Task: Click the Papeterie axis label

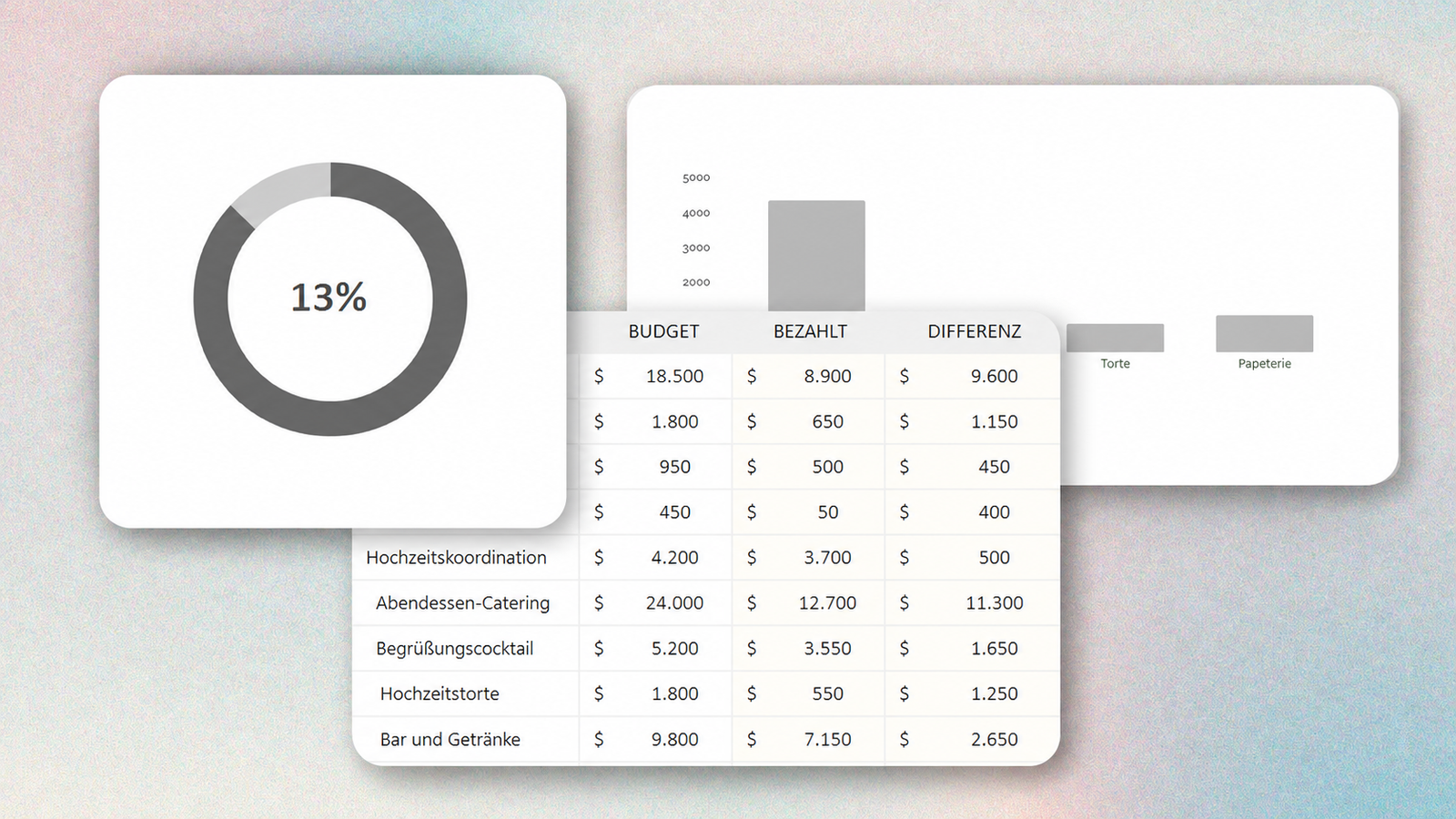Action: click(1264, 363)
